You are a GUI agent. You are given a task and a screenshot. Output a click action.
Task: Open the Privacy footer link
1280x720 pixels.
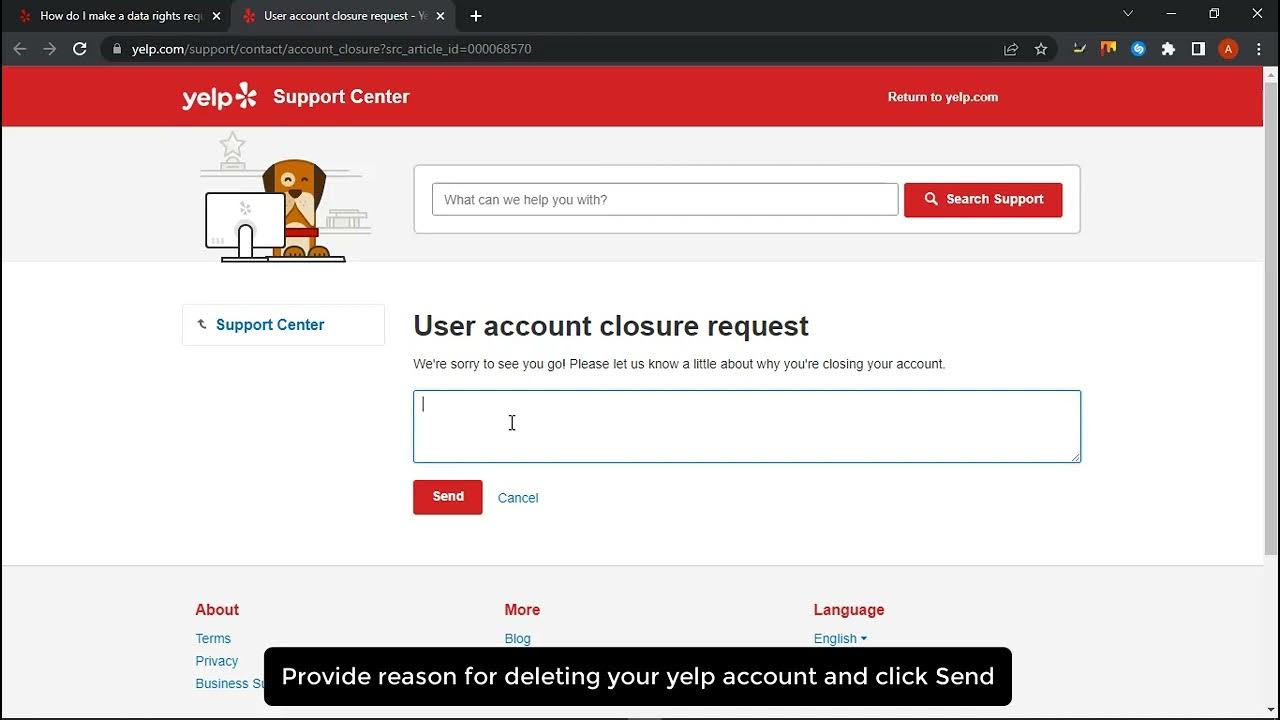(x=217, y=661)
